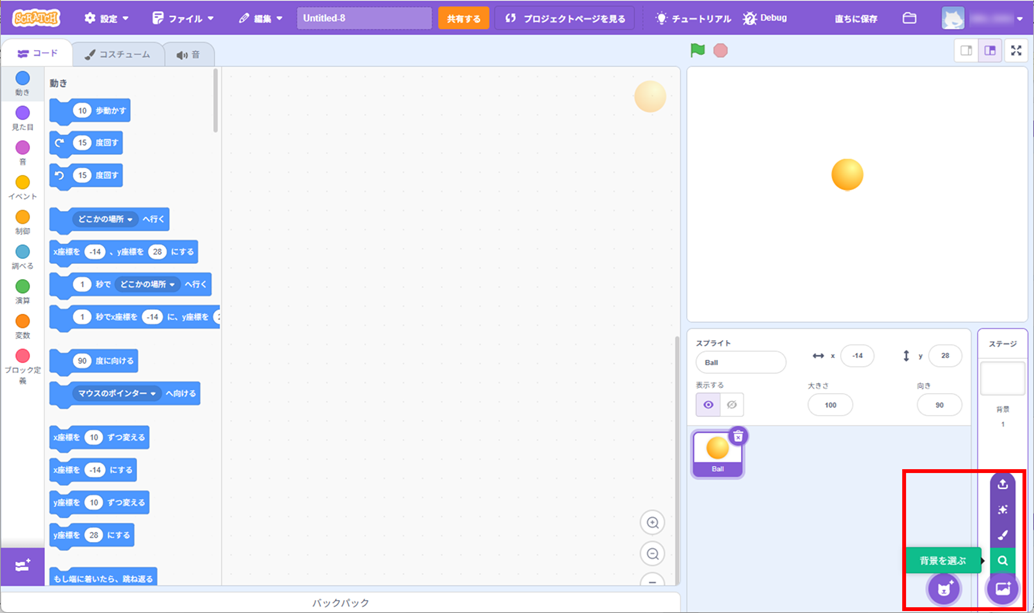The image size is (1034, 613).
Task: Click the 共有する share button
Action: 463,18
